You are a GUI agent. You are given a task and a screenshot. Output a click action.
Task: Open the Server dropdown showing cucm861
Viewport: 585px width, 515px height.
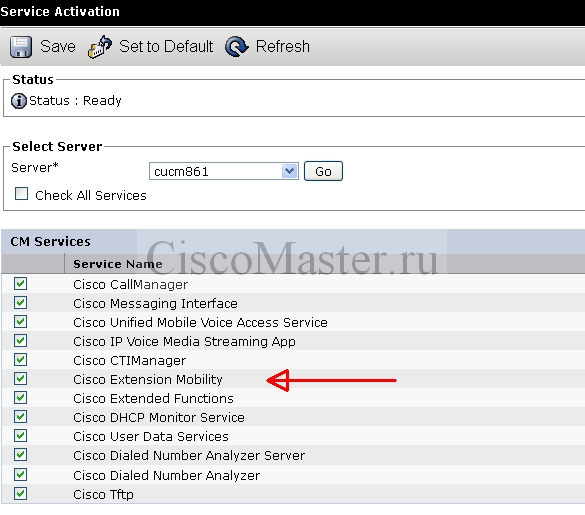coord(223,171)
